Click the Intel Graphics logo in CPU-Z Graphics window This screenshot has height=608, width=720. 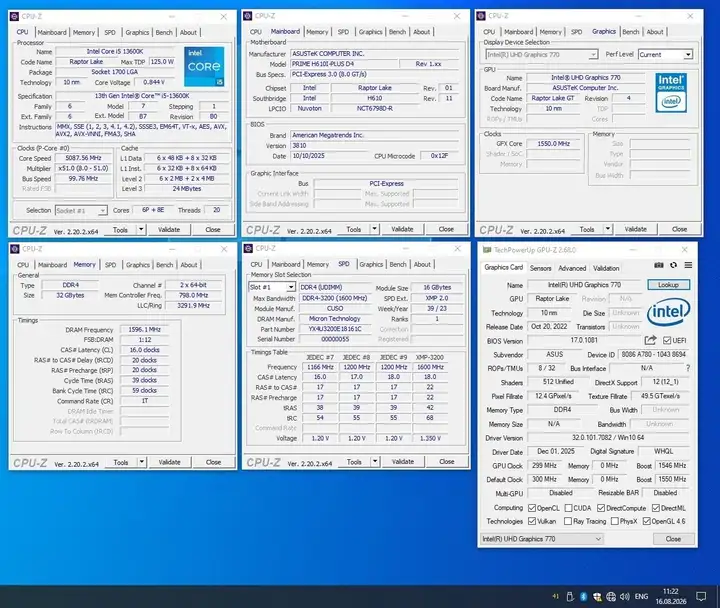(671, 93)
